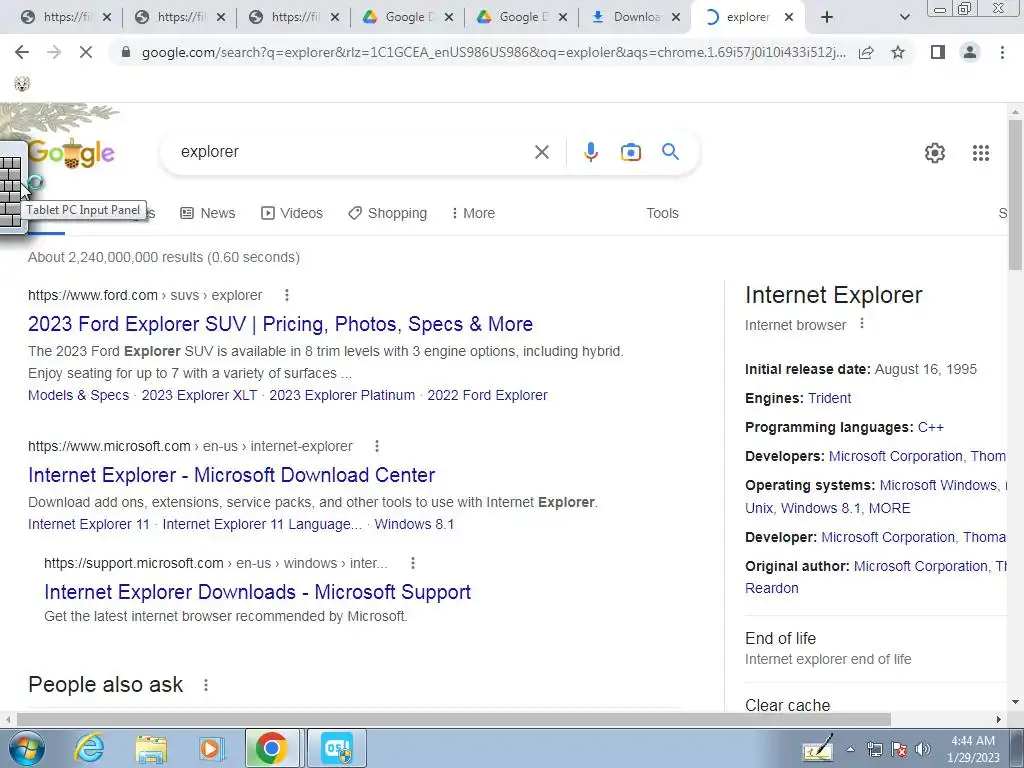This screenshot has height=768, width=1024.
Task: Open the tab search chevron
Action: 904,17
